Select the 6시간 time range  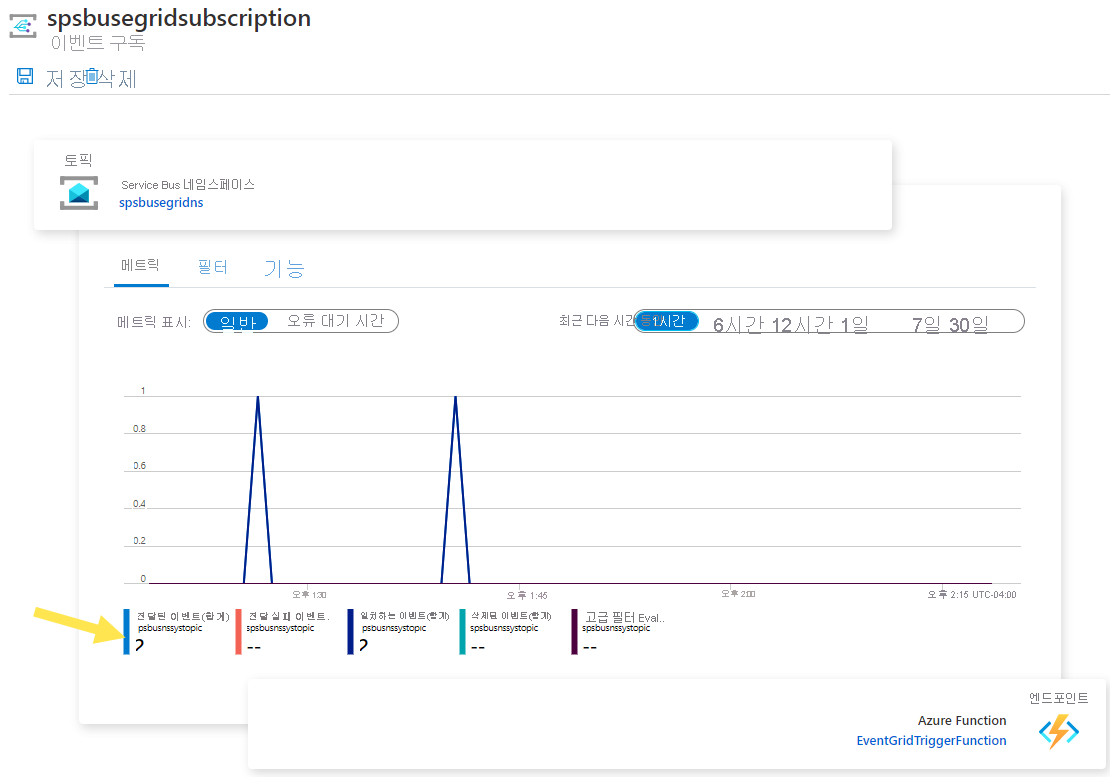738,324
